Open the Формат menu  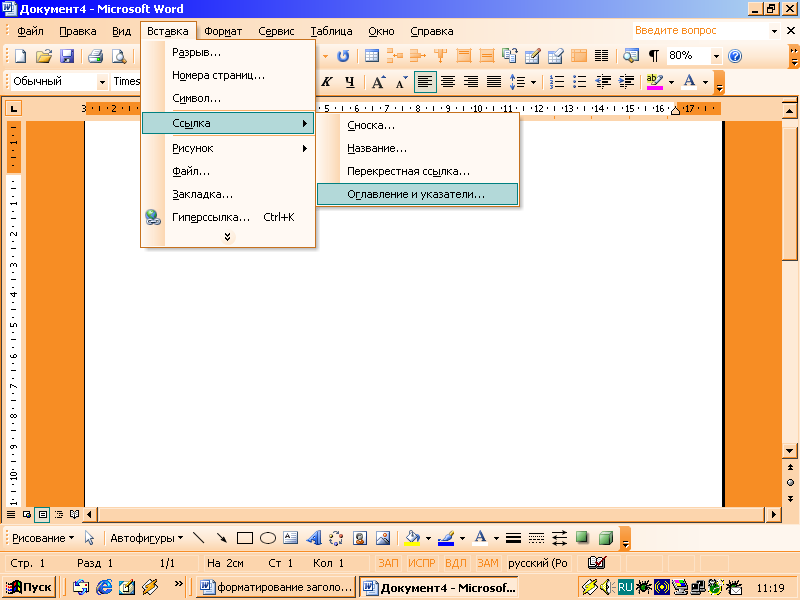point(223,31)
